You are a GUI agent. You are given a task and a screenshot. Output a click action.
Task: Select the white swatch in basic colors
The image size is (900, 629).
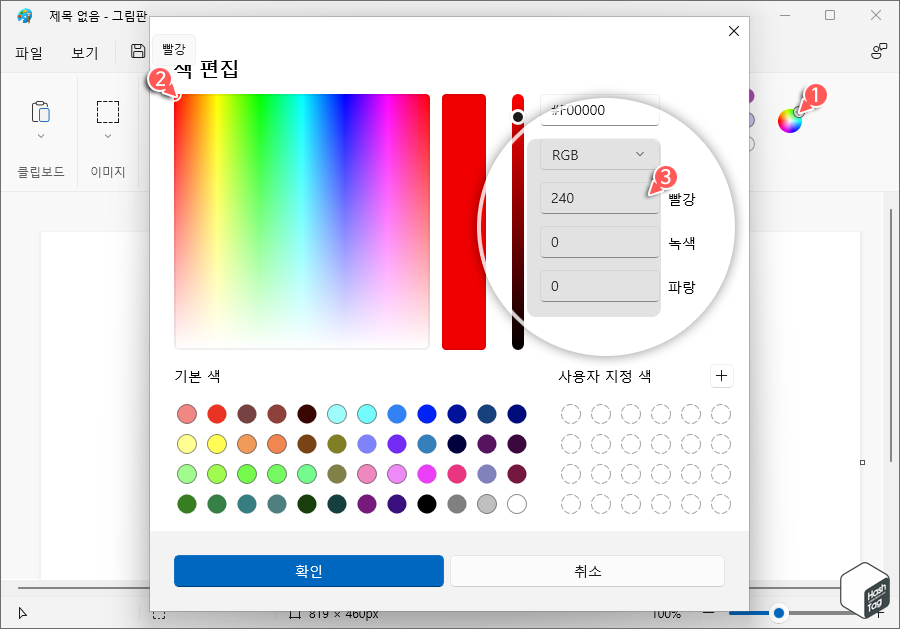516,504
